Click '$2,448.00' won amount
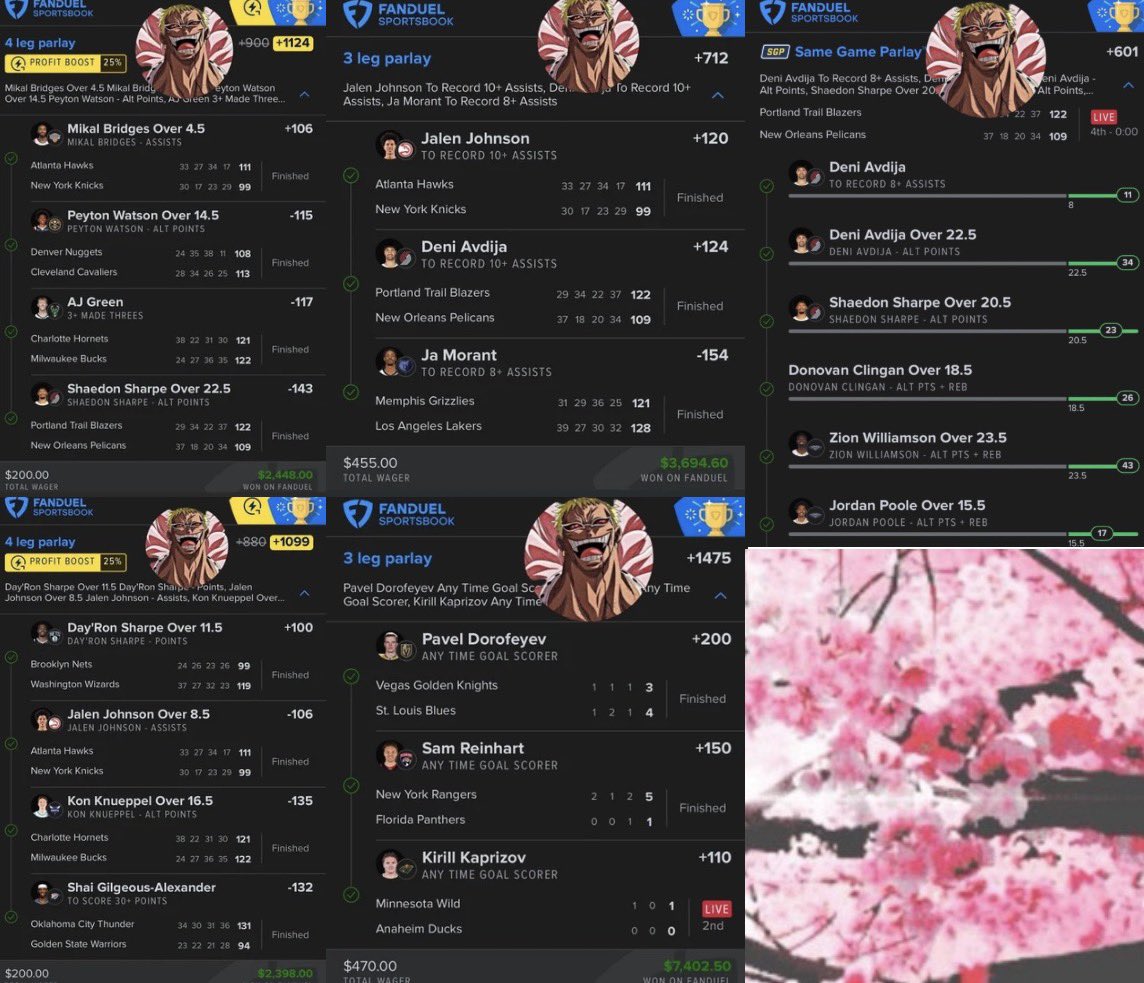 pos(285,474)
